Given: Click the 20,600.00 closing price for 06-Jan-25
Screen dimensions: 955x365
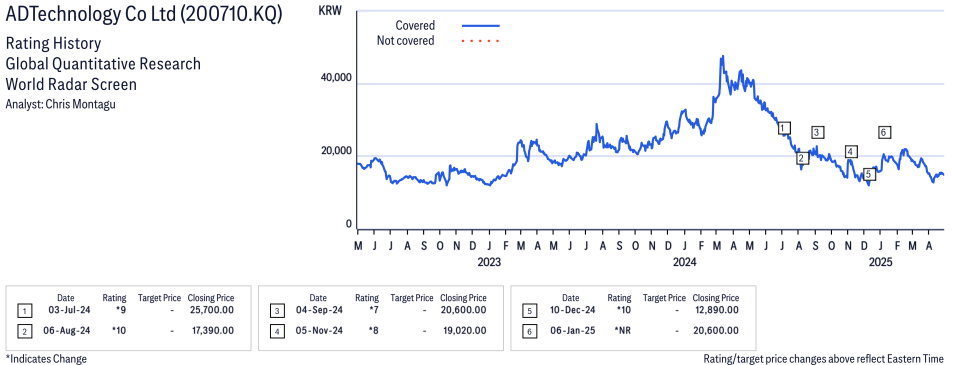Looking at the screenshot, I should click(716, 330).
